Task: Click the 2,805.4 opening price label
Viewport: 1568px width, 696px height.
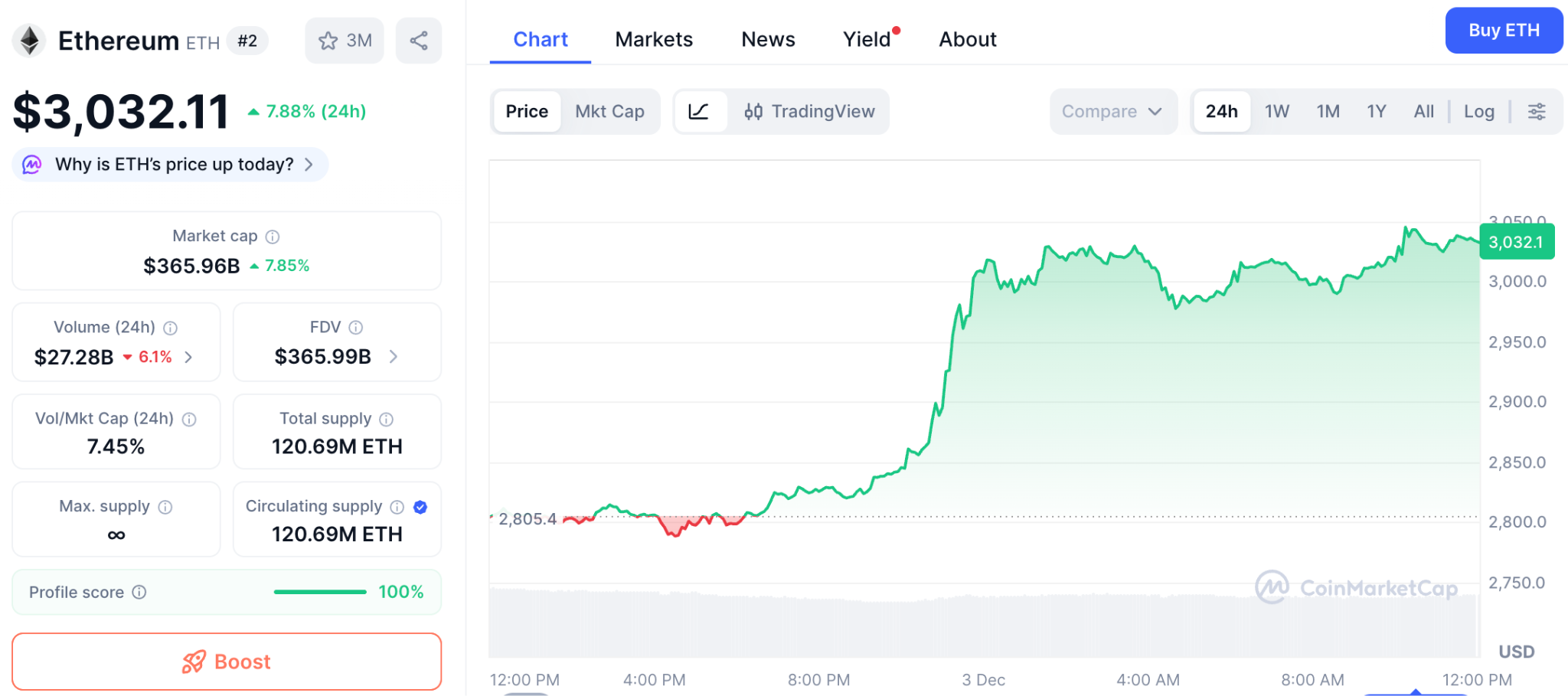Action: tap(528, 519)
